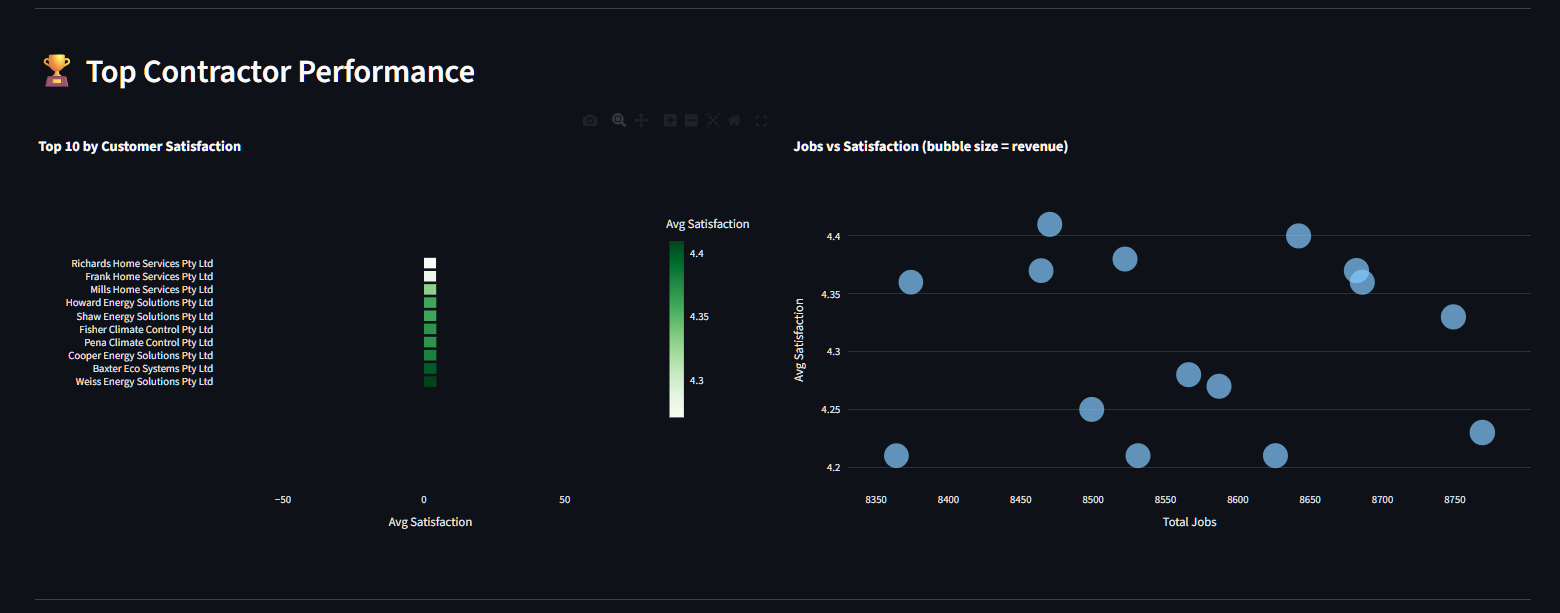Click the largest bubble near 4.4 satisfaction
The image size is (1560, 613).
1049,224
